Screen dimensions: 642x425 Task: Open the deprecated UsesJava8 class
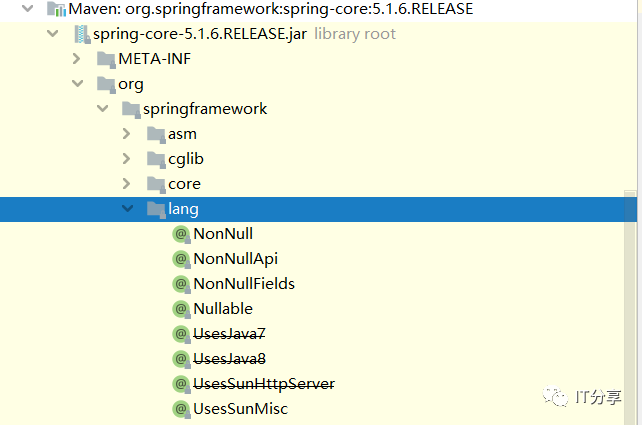(x=229, y=359)
